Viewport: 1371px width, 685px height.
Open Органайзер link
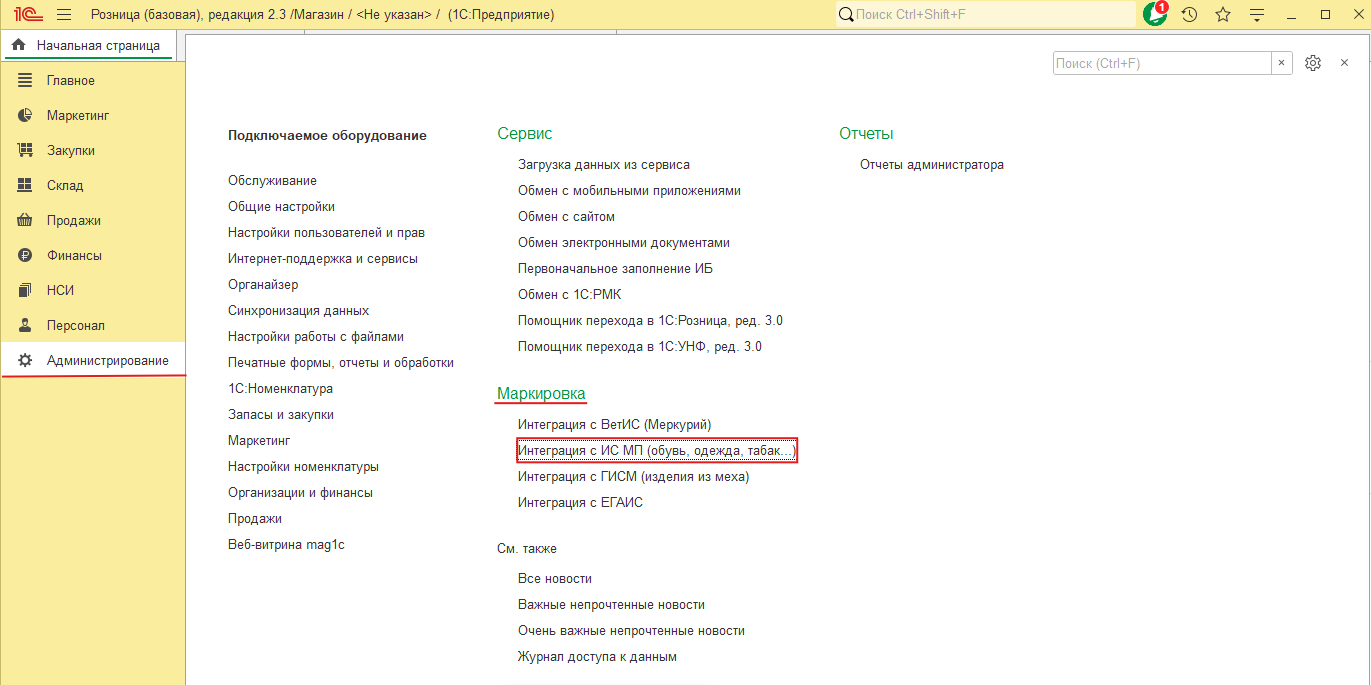click(x=263, y=285)
